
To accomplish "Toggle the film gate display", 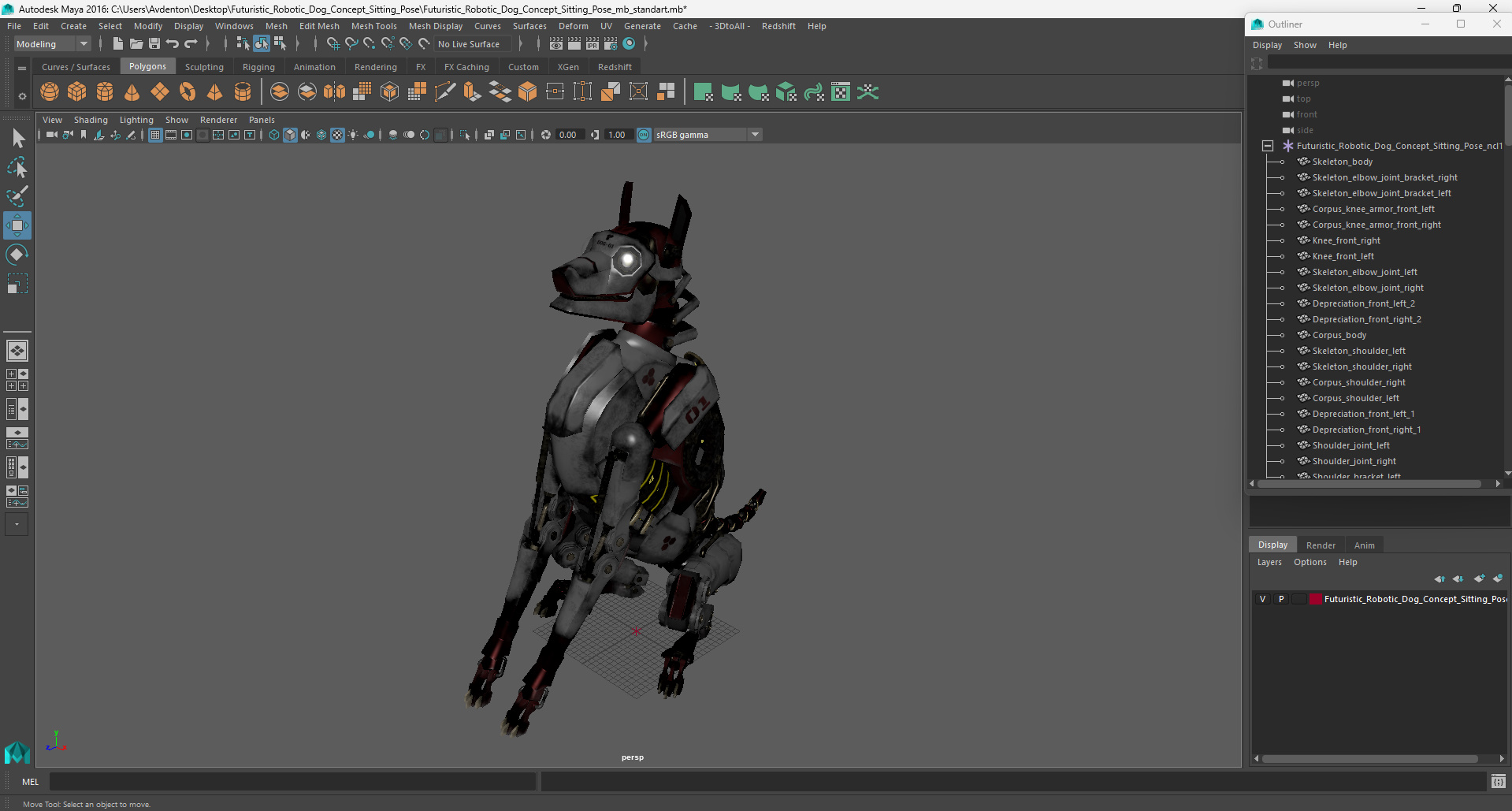I will pyautogui.click(x=171, y=135).
